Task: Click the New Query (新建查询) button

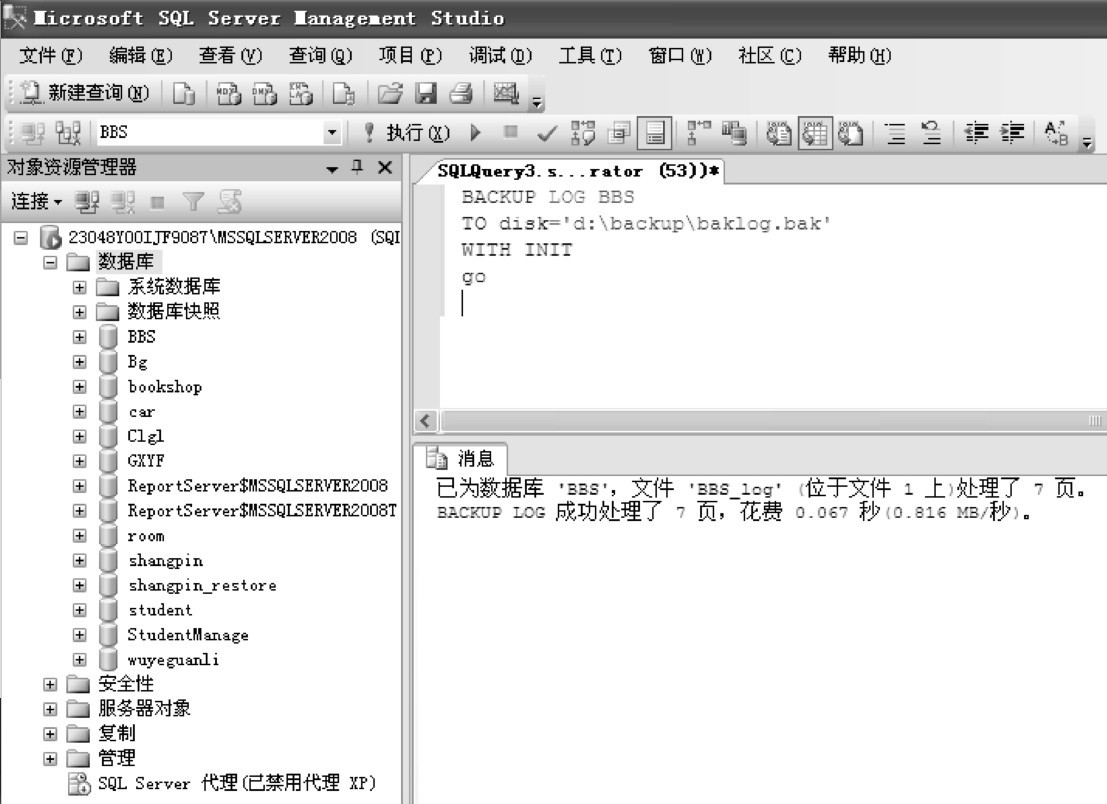Action: tap(85, 93)
